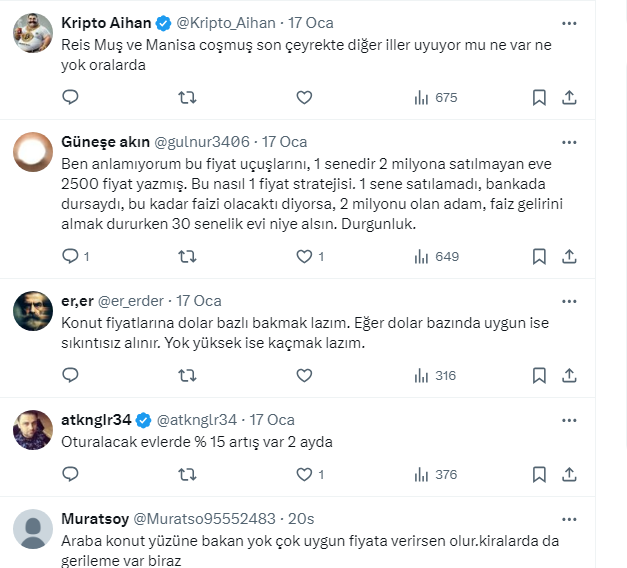Viewport: 627px width, 568px height.
Task: Retweet Kripto Aihan's post
Action: click(187, 97)
